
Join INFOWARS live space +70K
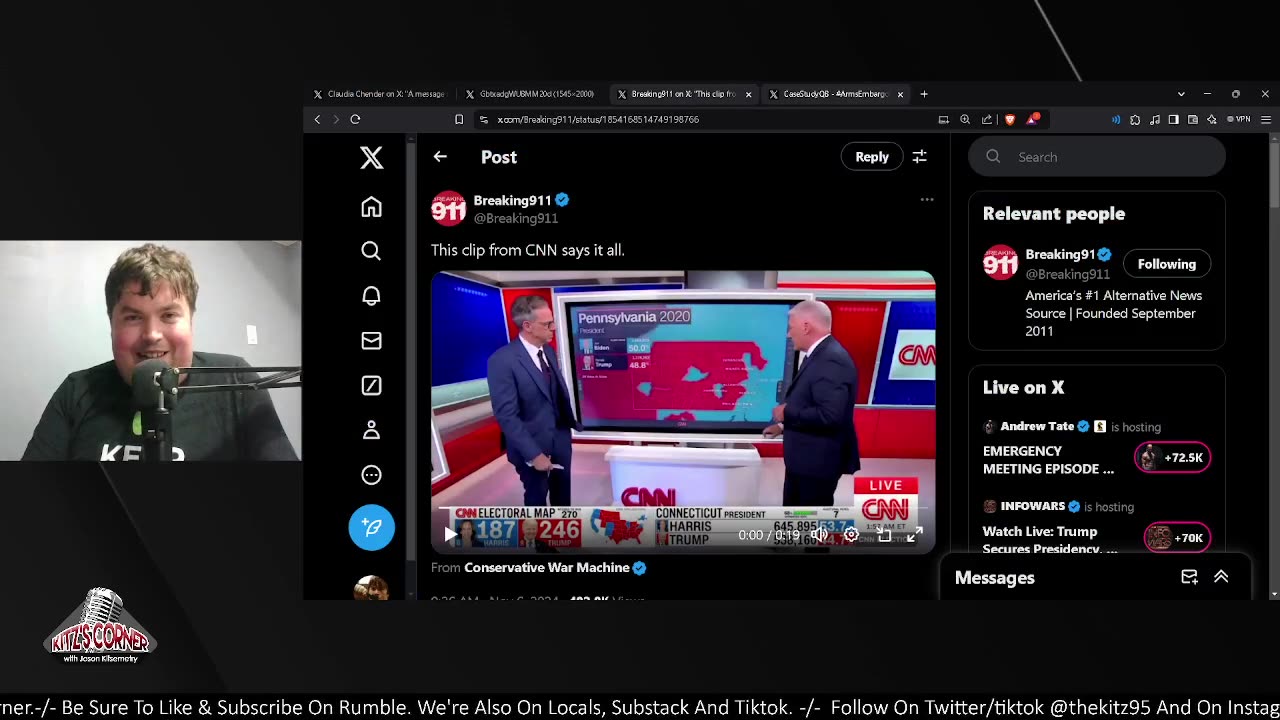coord(1176,538)
